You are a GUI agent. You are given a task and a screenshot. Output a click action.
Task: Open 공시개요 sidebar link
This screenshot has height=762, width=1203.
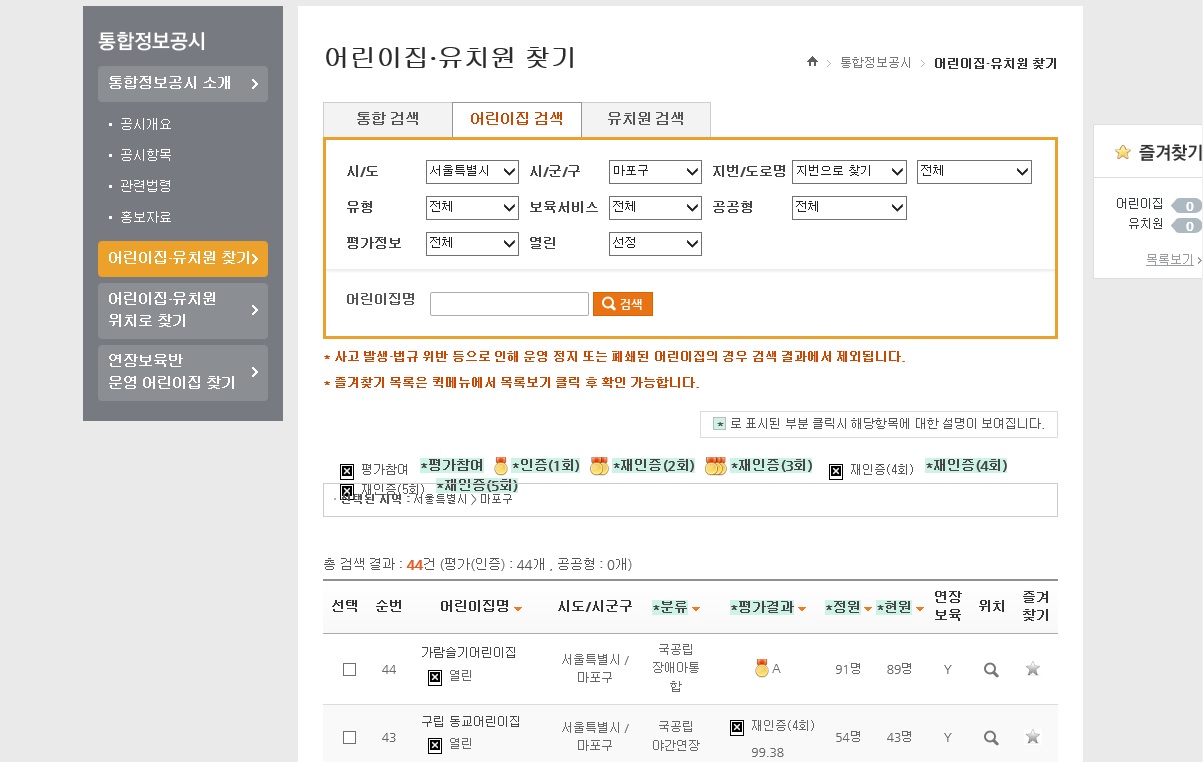pos(146,125)
